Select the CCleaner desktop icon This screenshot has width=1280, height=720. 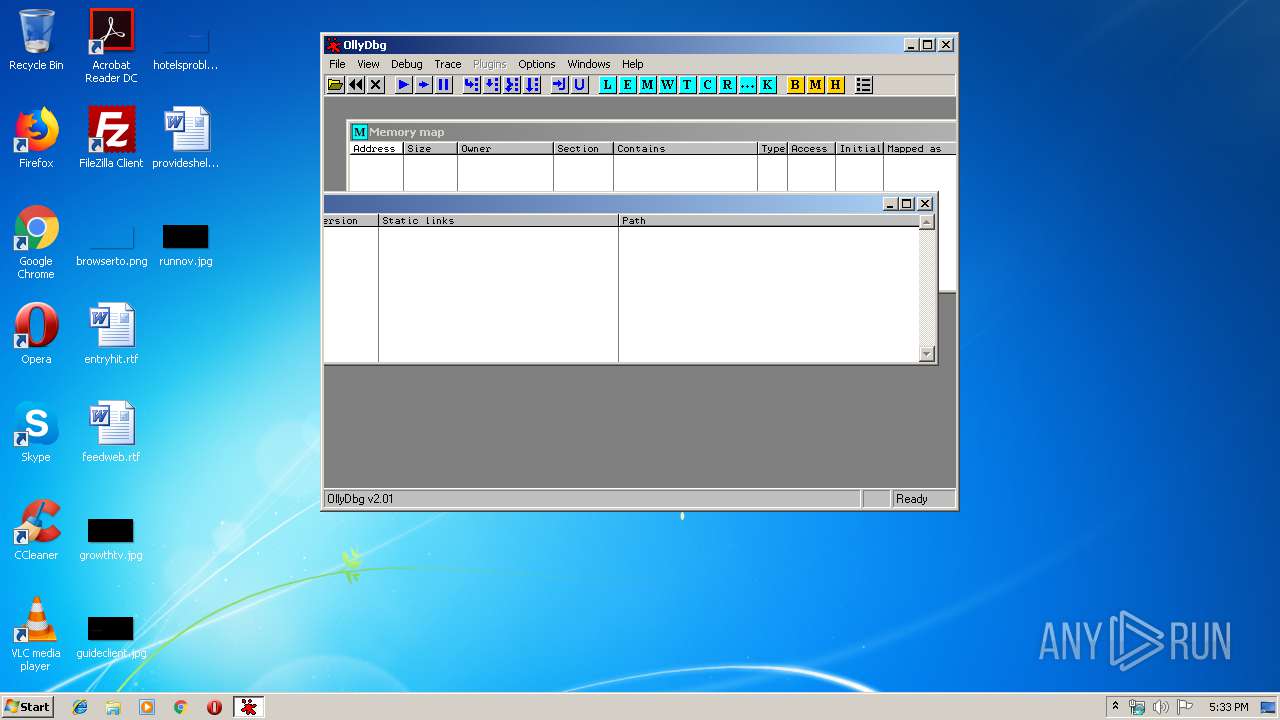36,530
